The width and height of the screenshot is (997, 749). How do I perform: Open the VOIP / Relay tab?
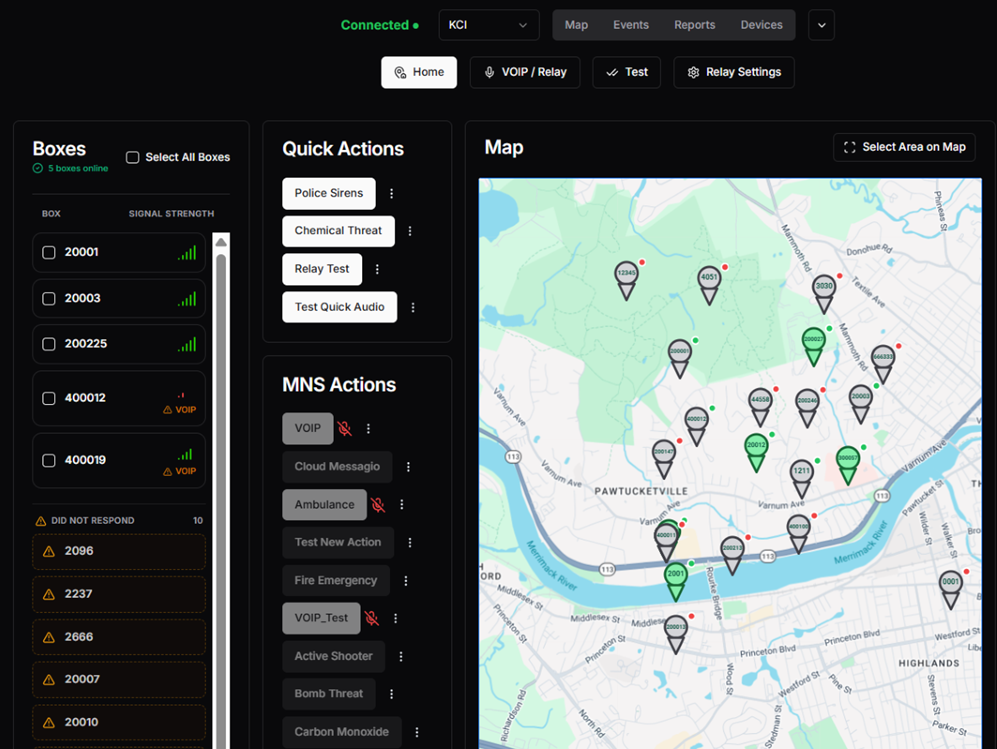tap(525, 72)
